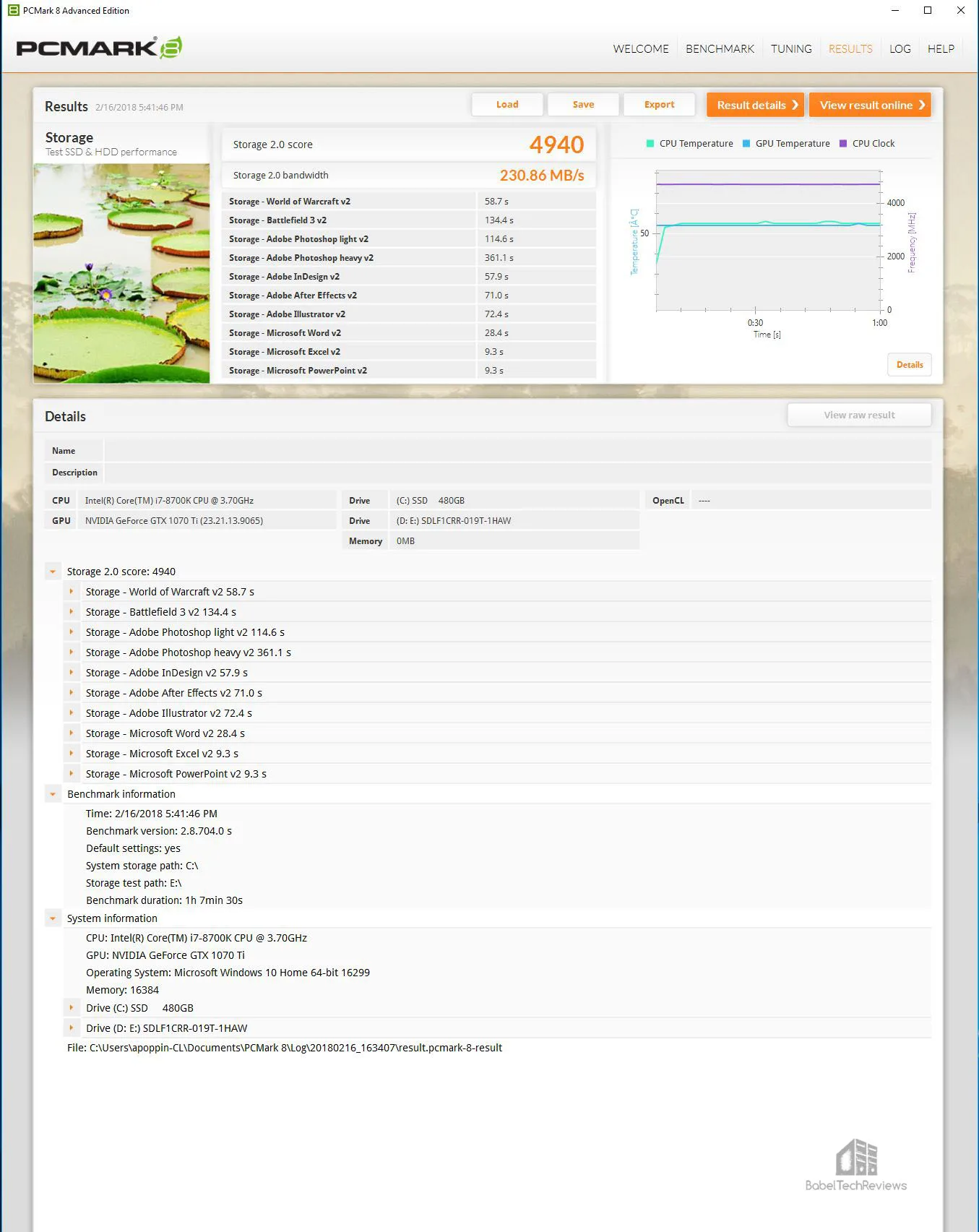Click the Benchmark version 2.8.704.0 line
Image resolution: width=979 pixels, height=1232 pixels.
coord(159,831)
